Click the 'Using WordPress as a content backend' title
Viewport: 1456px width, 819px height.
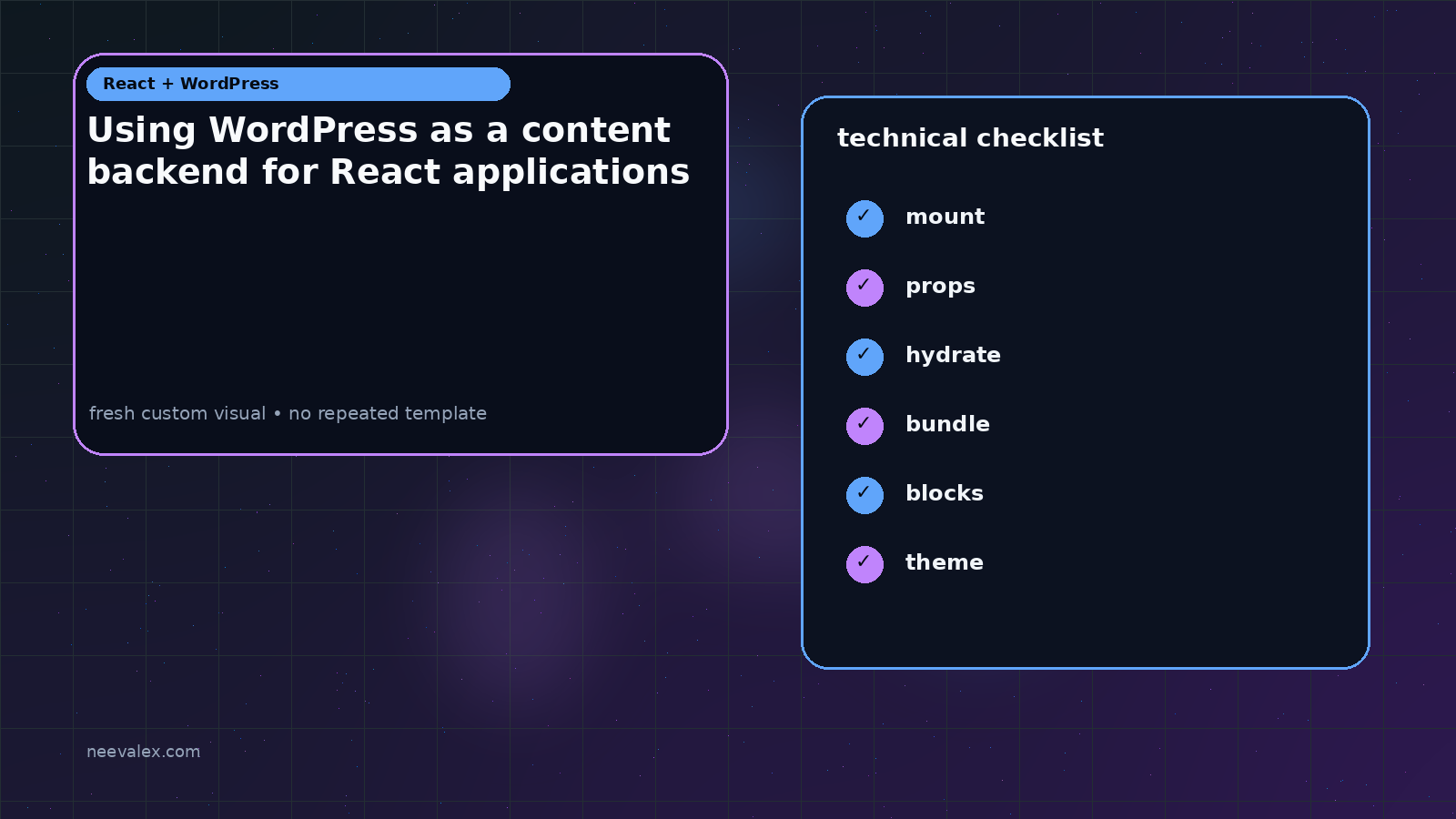click(x=389, y=151)
